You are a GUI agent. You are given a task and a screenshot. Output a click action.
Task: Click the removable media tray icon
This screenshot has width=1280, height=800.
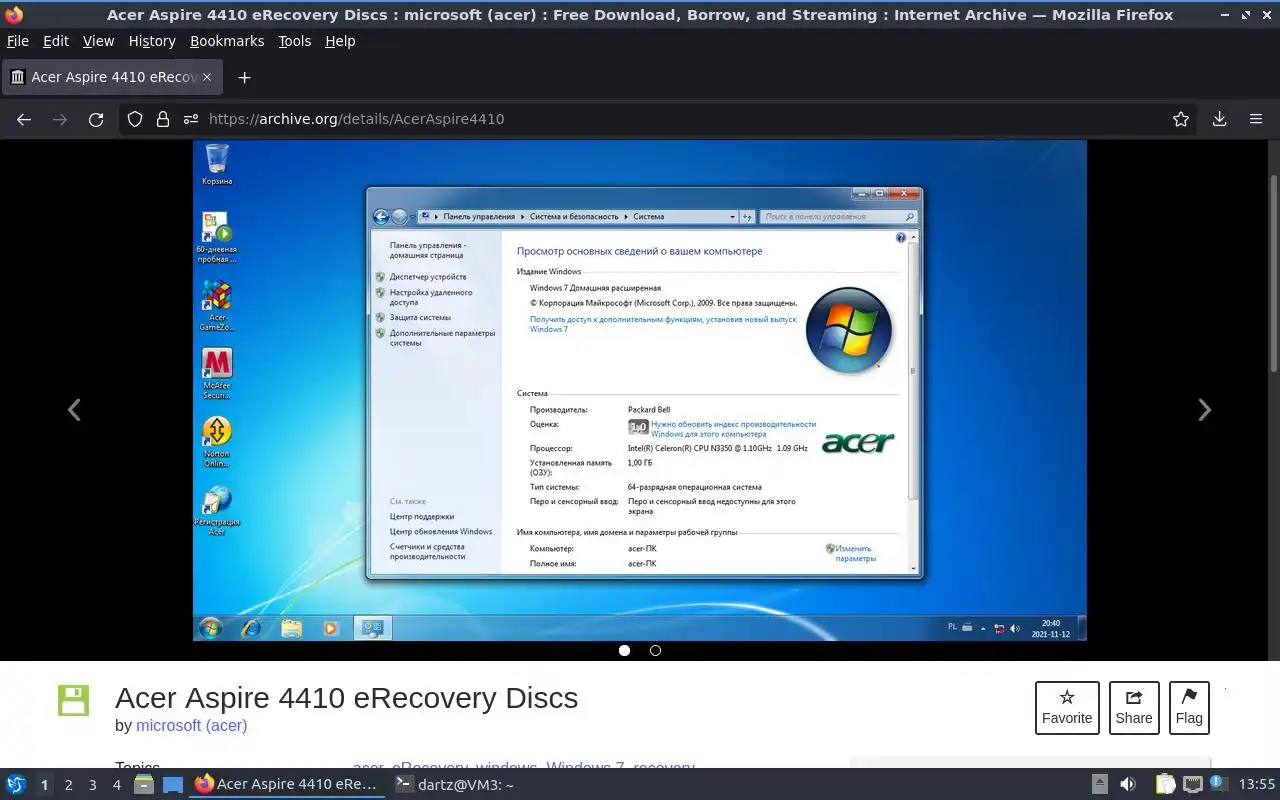pos(1099,785)
